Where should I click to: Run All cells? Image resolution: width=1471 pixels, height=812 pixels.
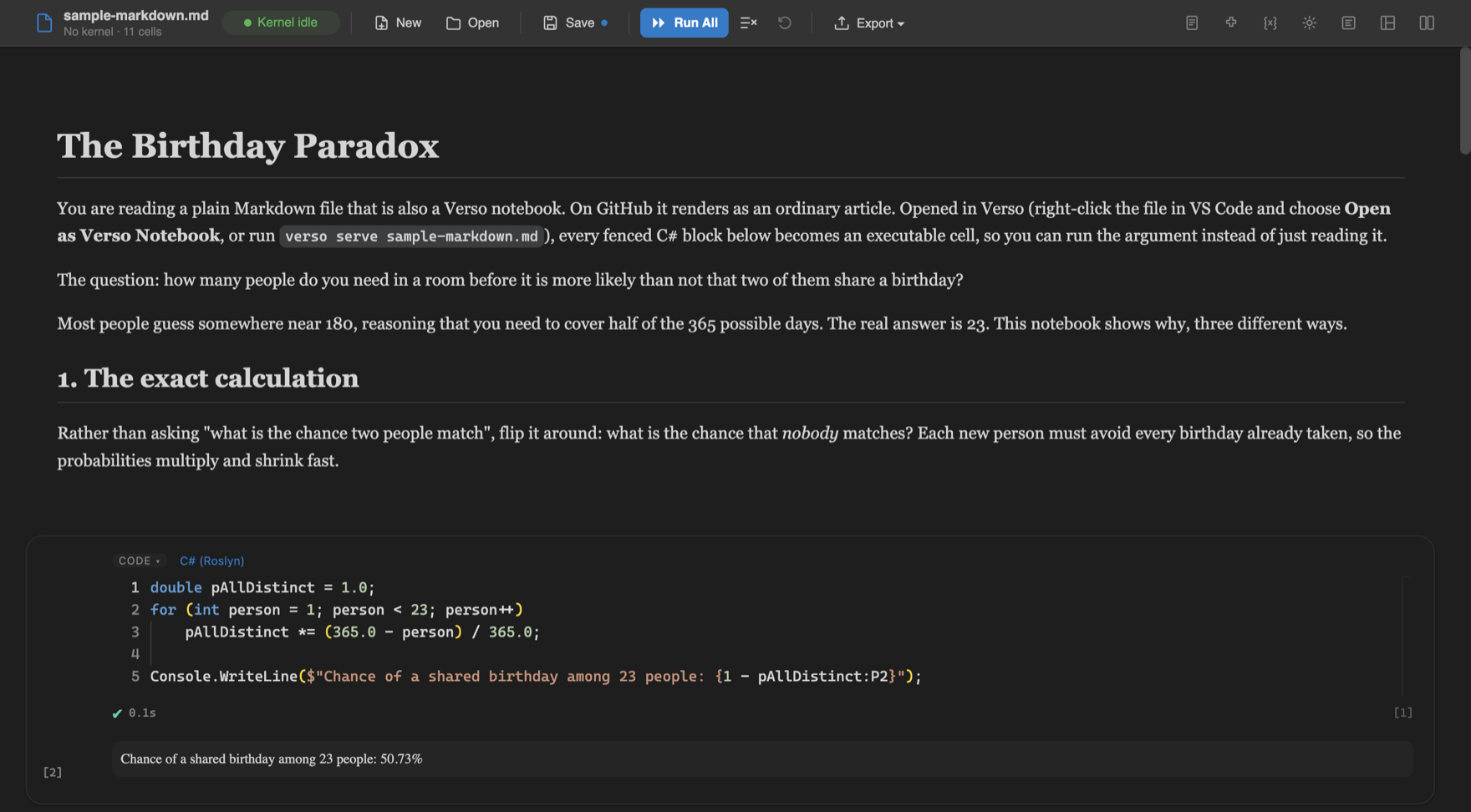pos(684,23)
